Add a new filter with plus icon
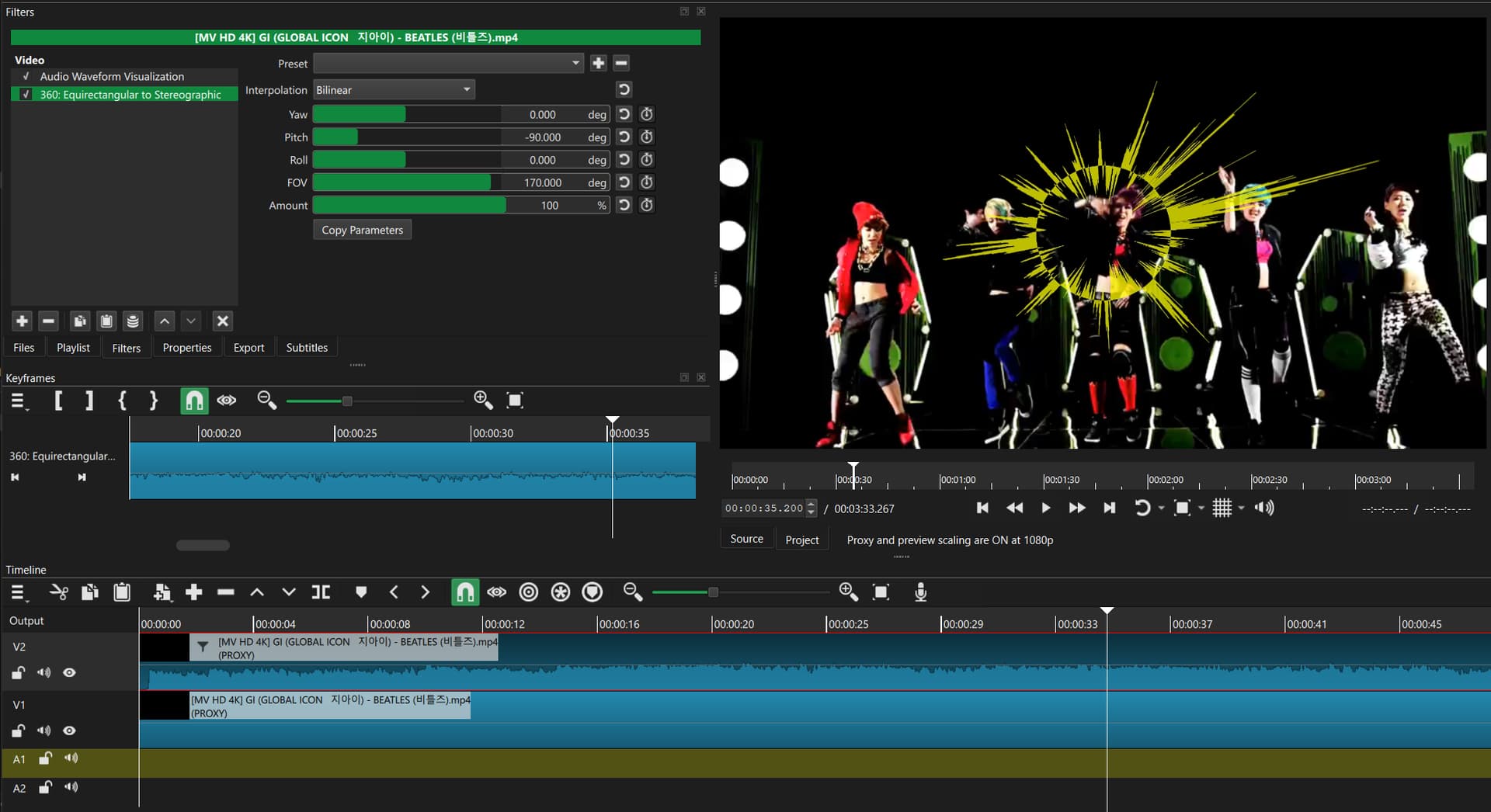This screenshot has width=1491, height=812. 22,321
